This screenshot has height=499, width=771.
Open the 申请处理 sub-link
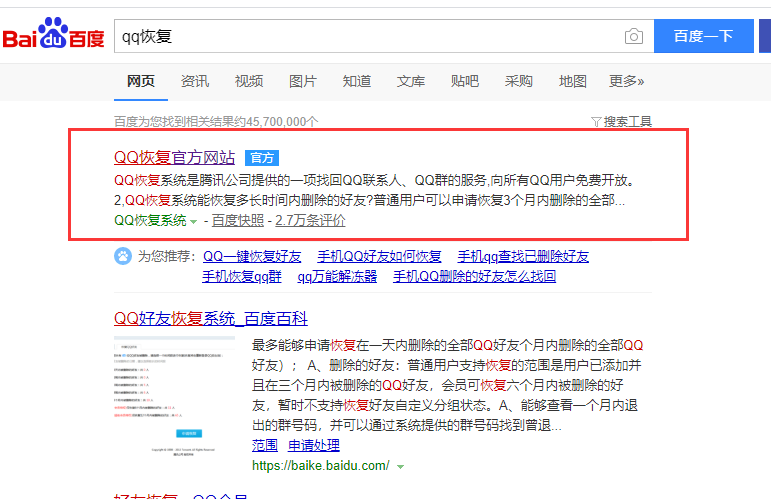coord(314,445)
